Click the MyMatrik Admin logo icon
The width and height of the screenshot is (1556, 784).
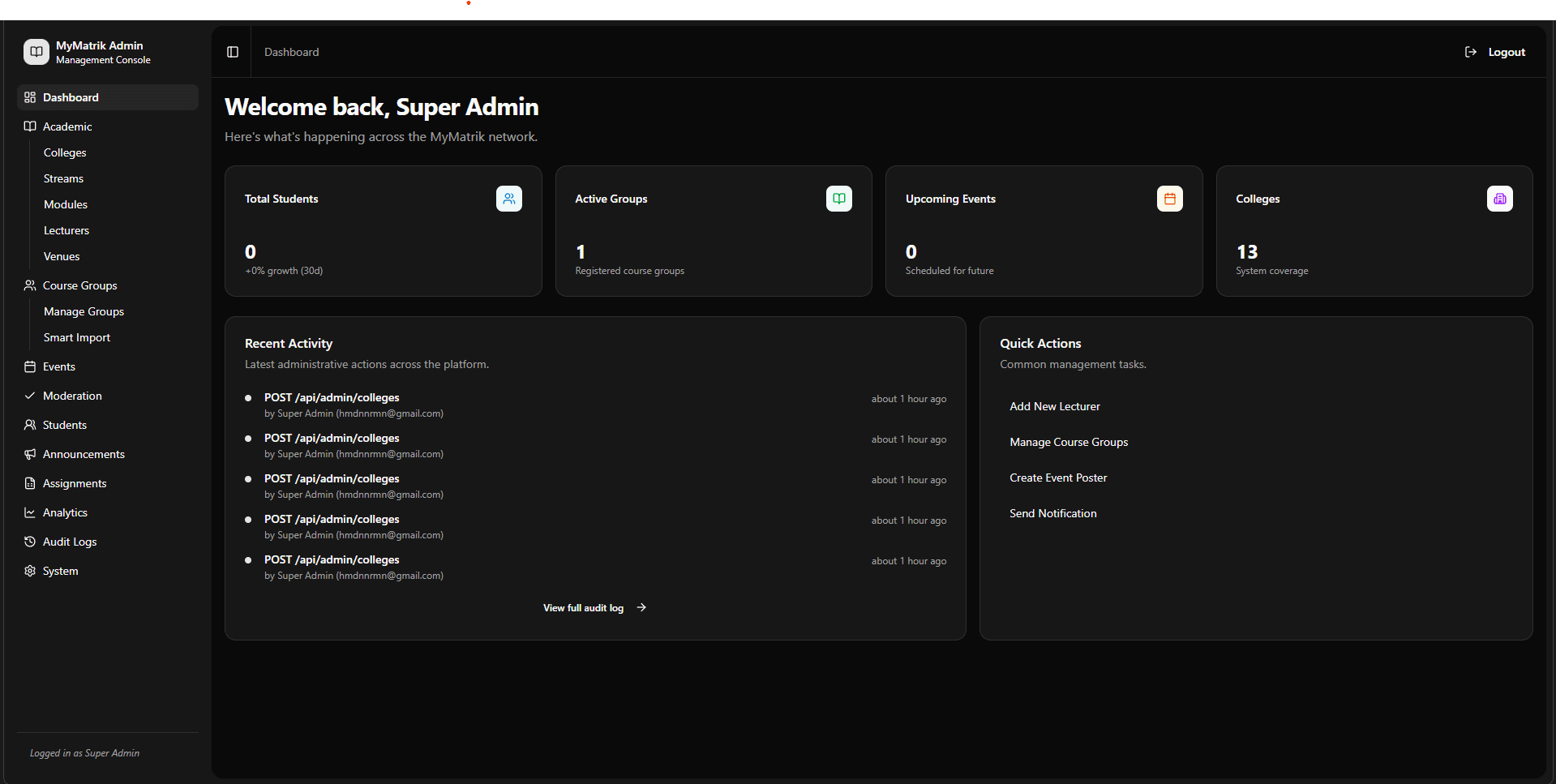pos(35,51)
